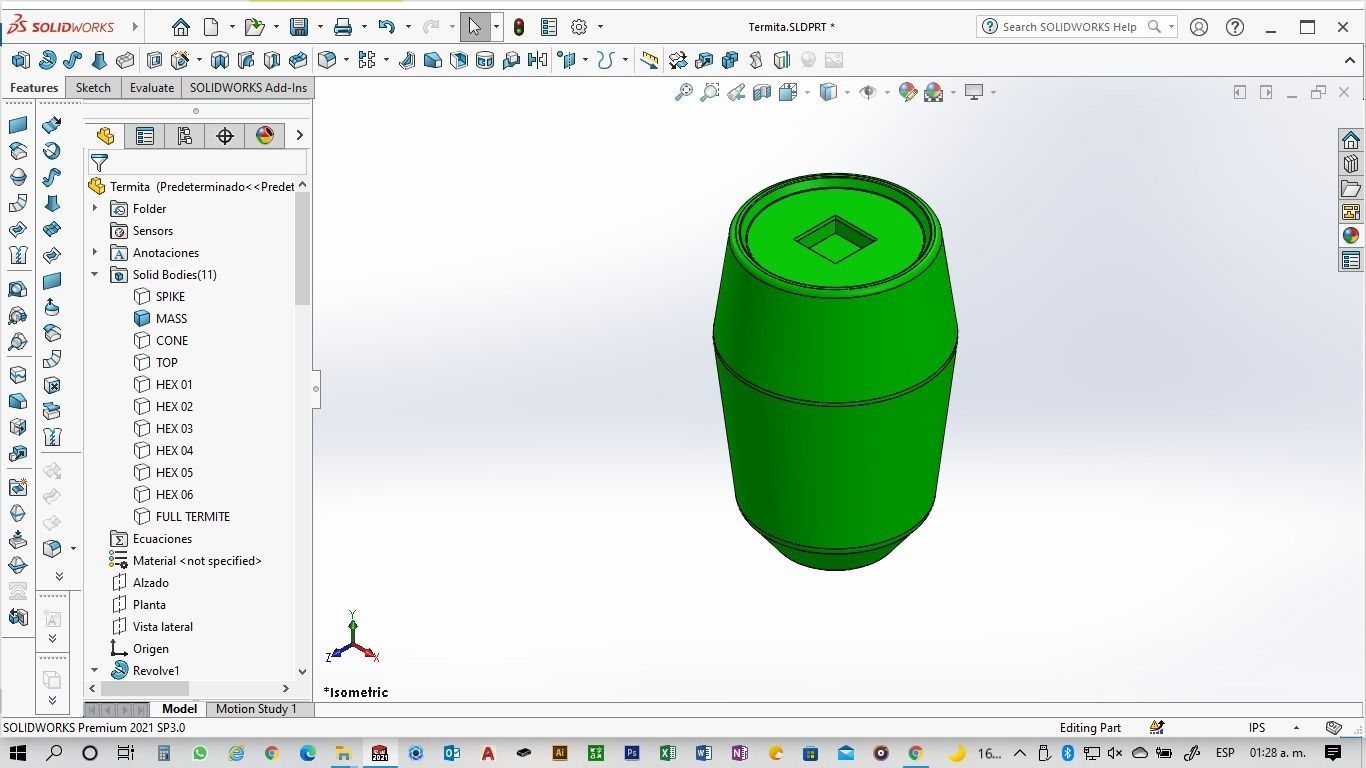This screenshot has height=768, width=1366.
Task: Open the task pane Appearances color ball
Action: click(x=1351, y=236)
